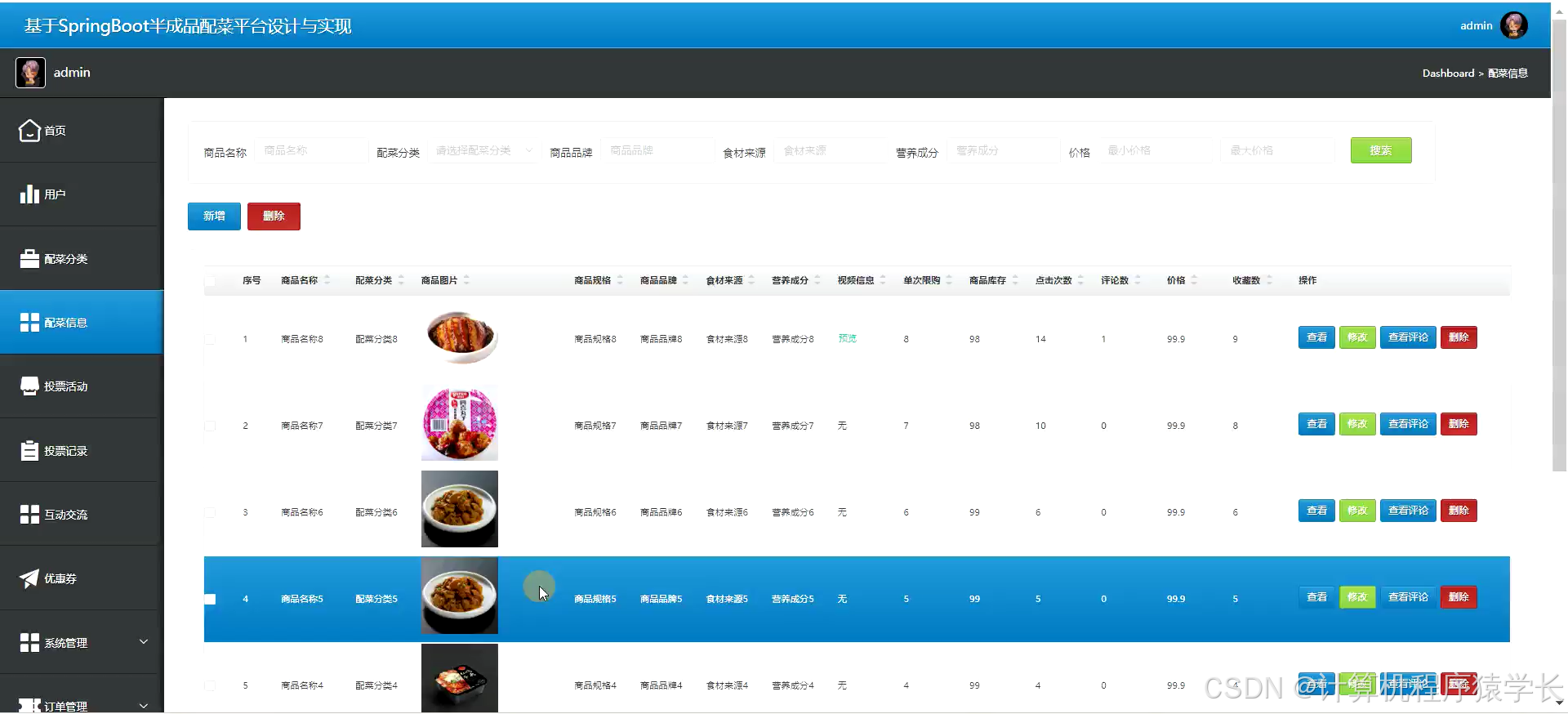Toggle the select-all checkbox in table header
1568x714 pixels.
coord(210,281)
